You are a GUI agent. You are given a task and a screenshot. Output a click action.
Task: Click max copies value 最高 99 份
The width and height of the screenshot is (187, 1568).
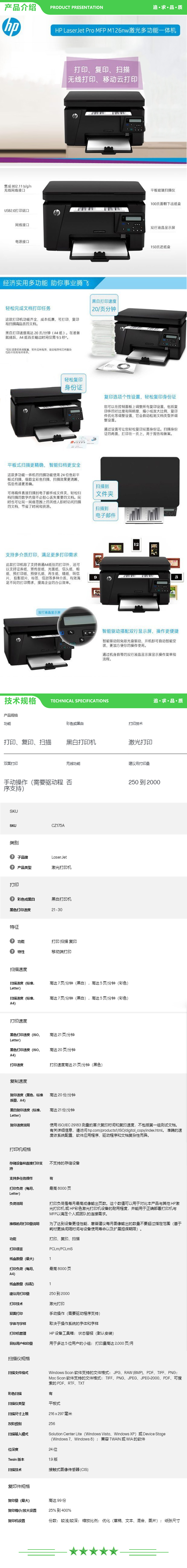(x=58, y=1500)
